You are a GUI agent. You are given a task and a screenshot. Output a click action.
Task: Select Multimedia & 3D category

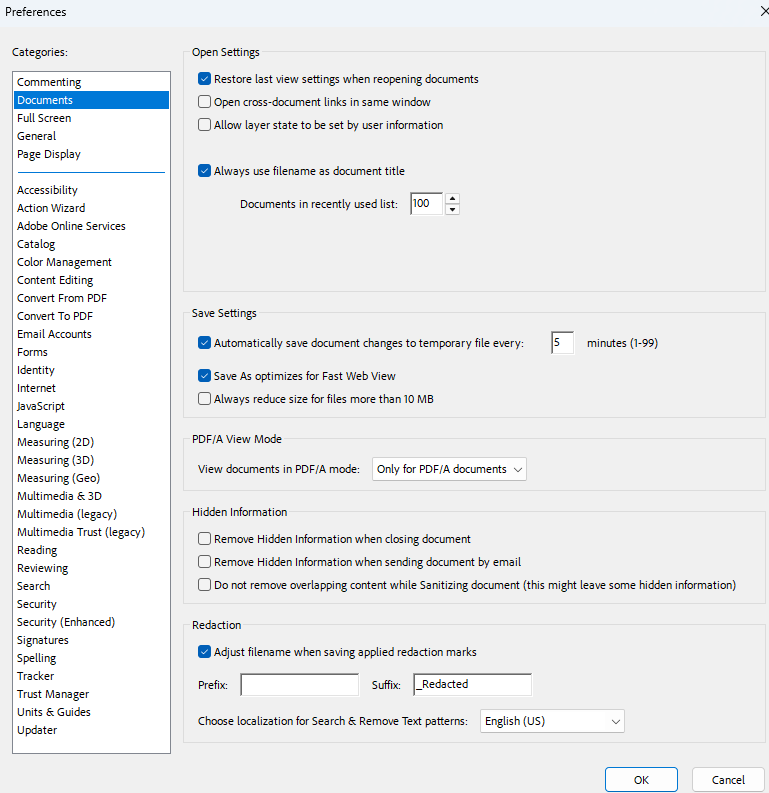click(91, 496)
